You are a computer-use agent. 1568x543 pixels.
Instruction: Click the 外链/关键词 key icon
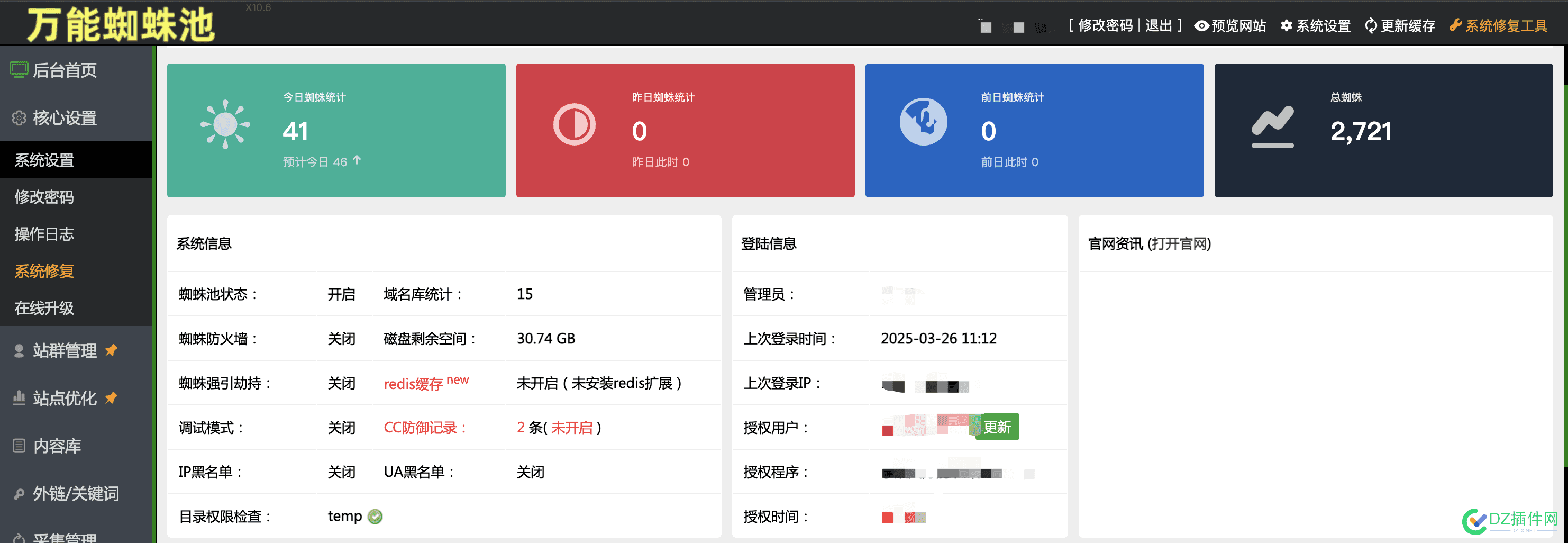(19, 494)
